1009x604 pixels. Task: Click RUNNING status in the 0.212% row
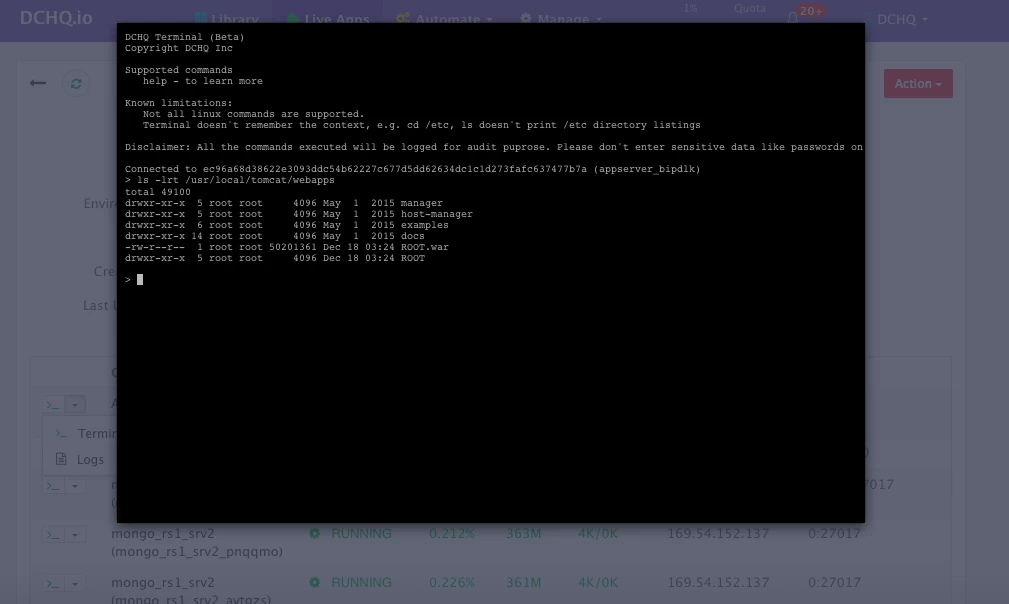point(361,533)
